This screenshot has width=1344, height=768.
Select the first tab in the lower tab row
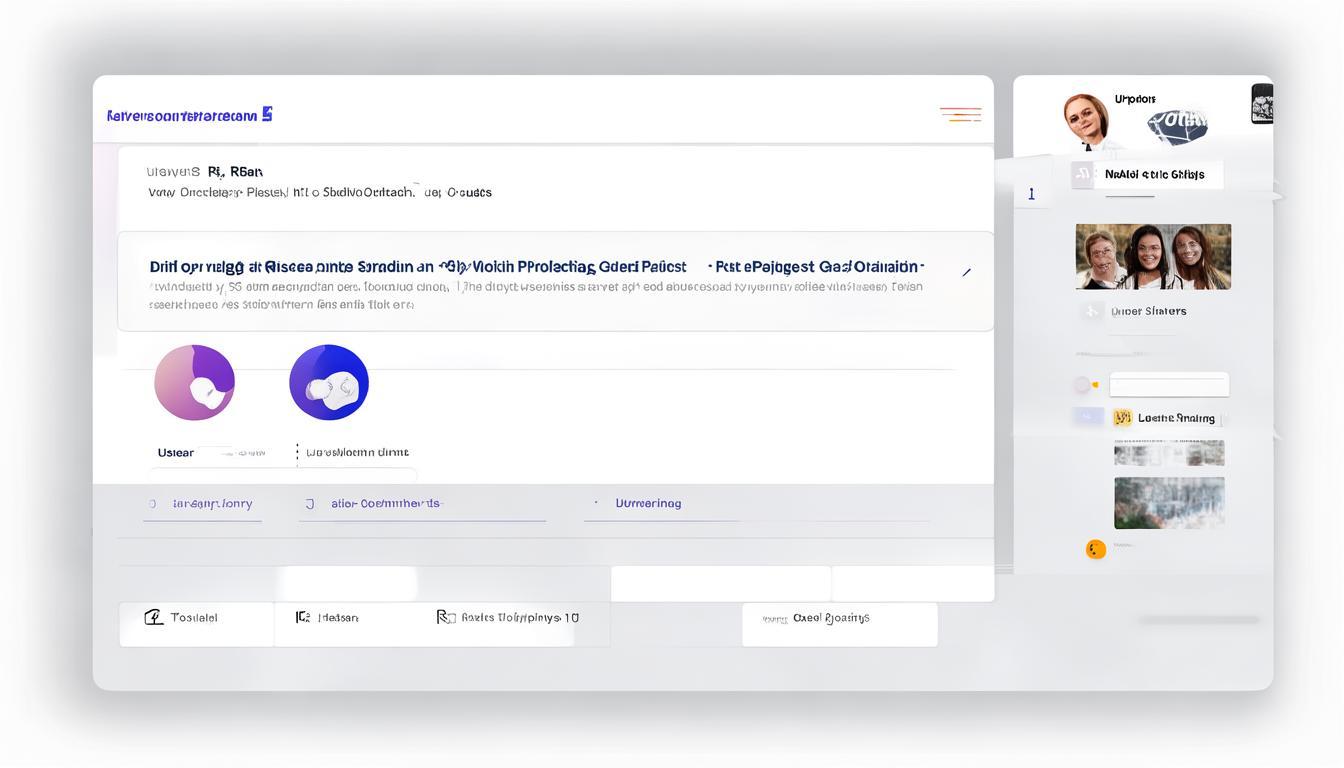click(203, 504)
